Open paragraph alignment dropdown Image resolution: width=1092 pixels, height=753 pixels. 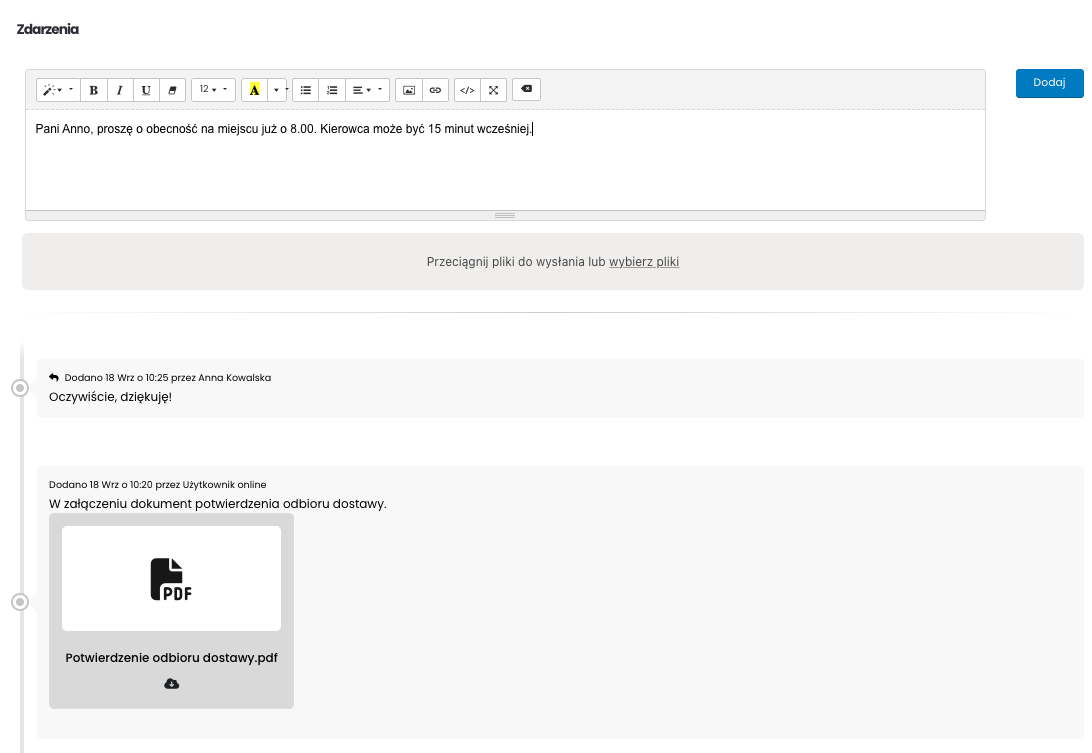coord(367,90)
